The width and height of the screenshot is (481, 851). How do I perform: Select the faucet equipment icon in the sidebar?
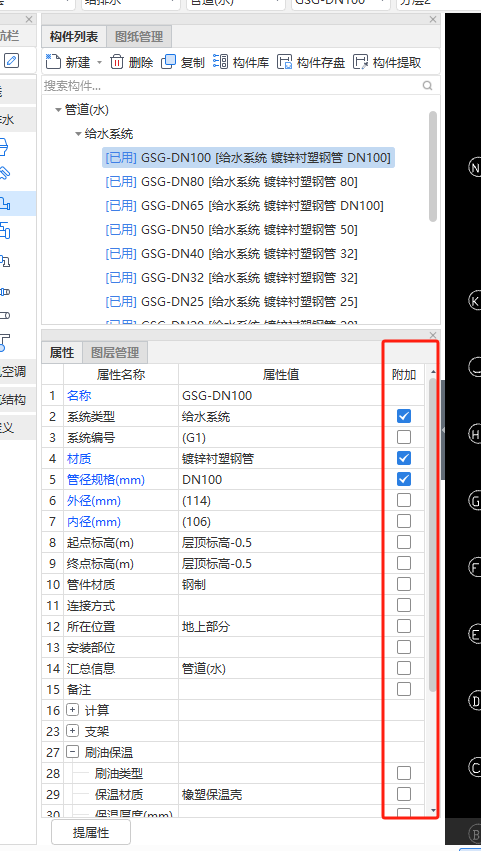point(4,174)
